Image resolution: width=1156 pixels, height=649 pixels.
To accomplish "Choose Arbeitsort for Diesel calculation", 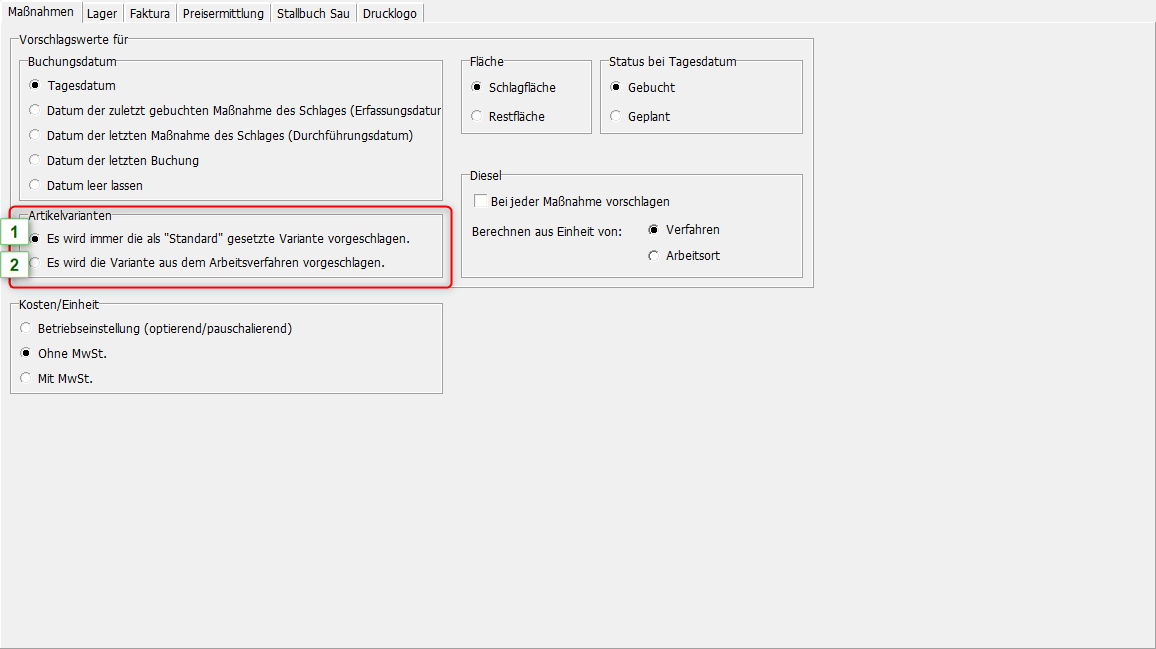I will click(x=654, y=255).
